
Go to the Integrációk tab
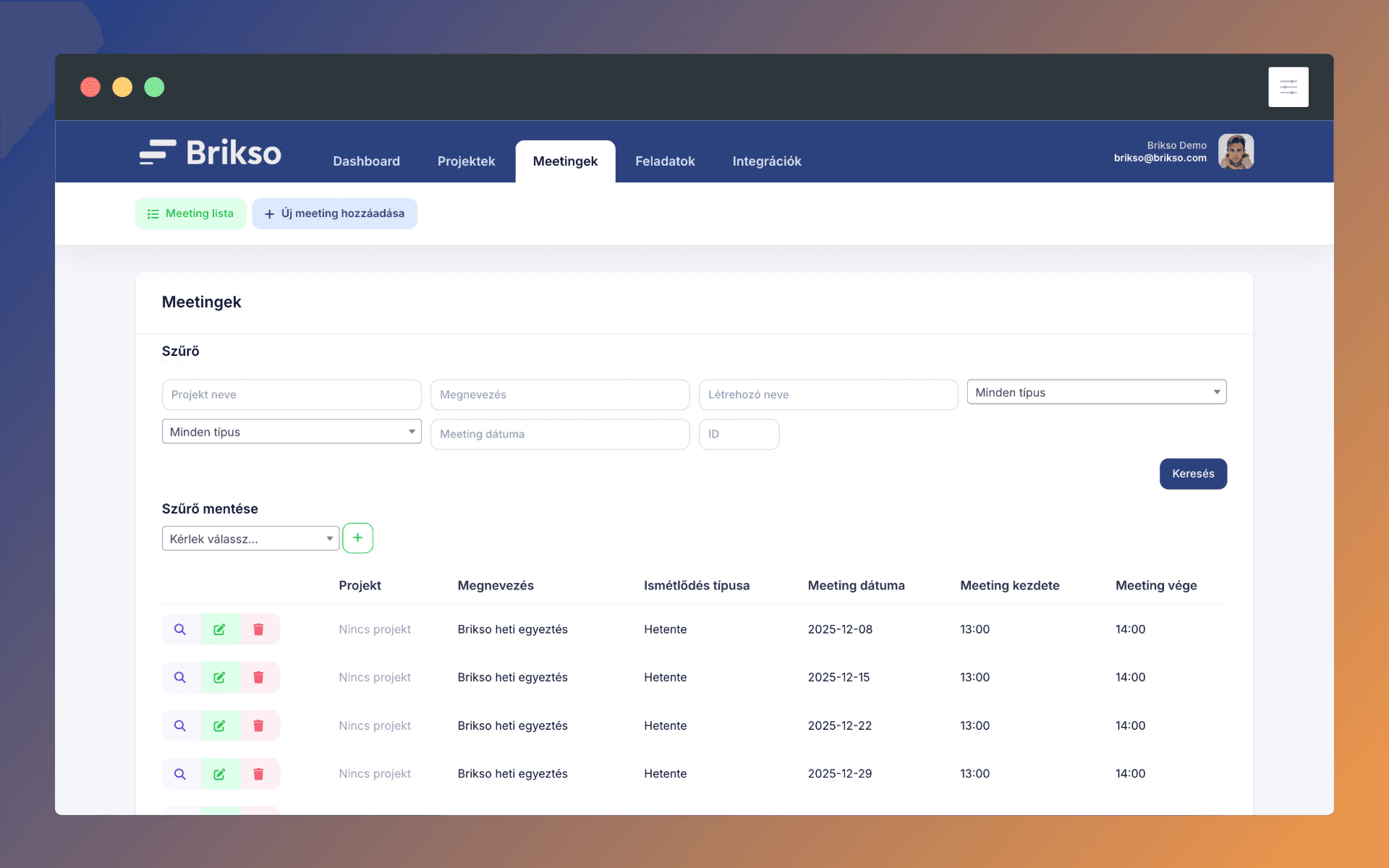coord(766,161)
